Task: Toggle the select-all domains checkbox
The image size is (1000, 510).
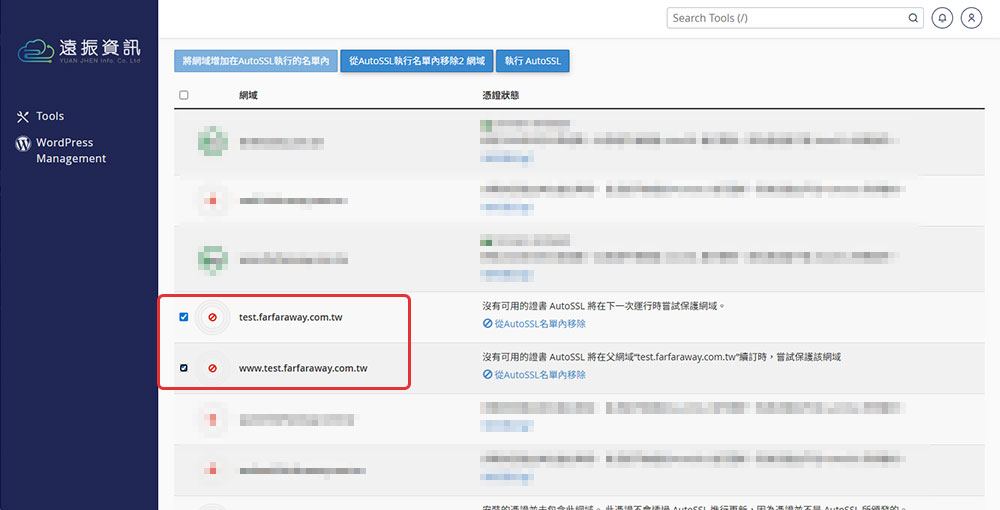Action: tap(184, 95)
